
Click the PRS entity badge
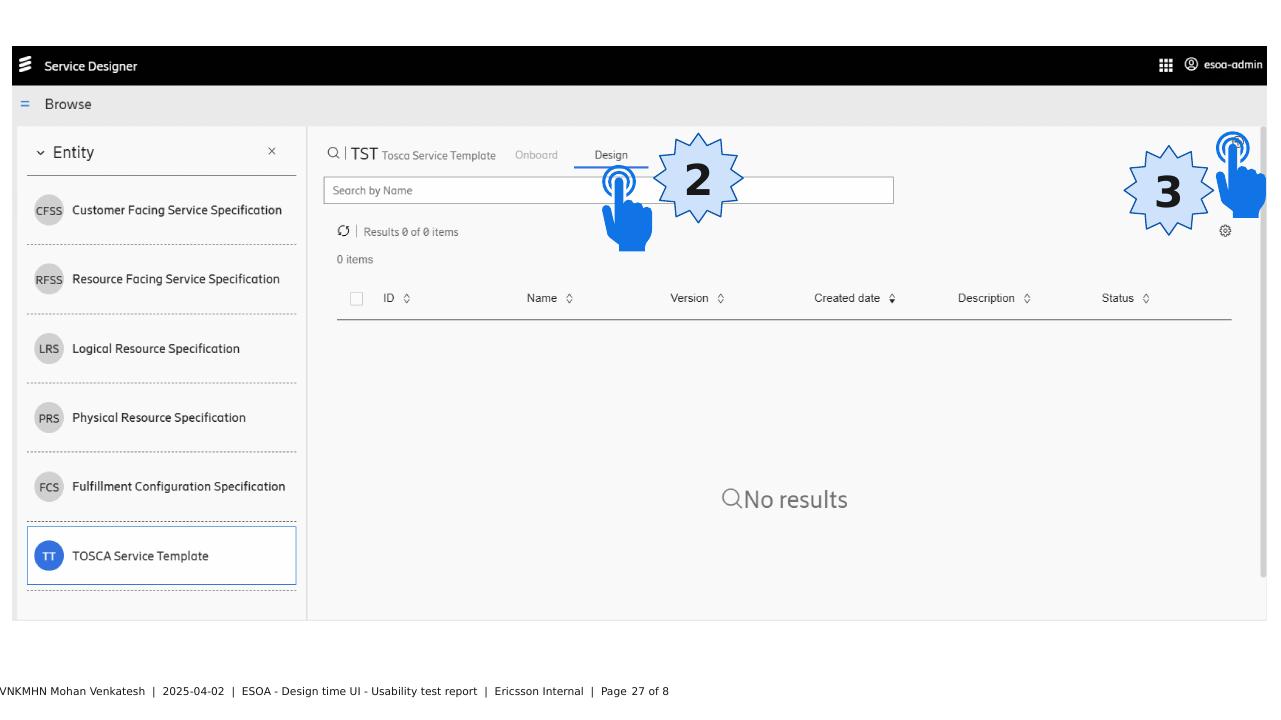click(49, 418)
